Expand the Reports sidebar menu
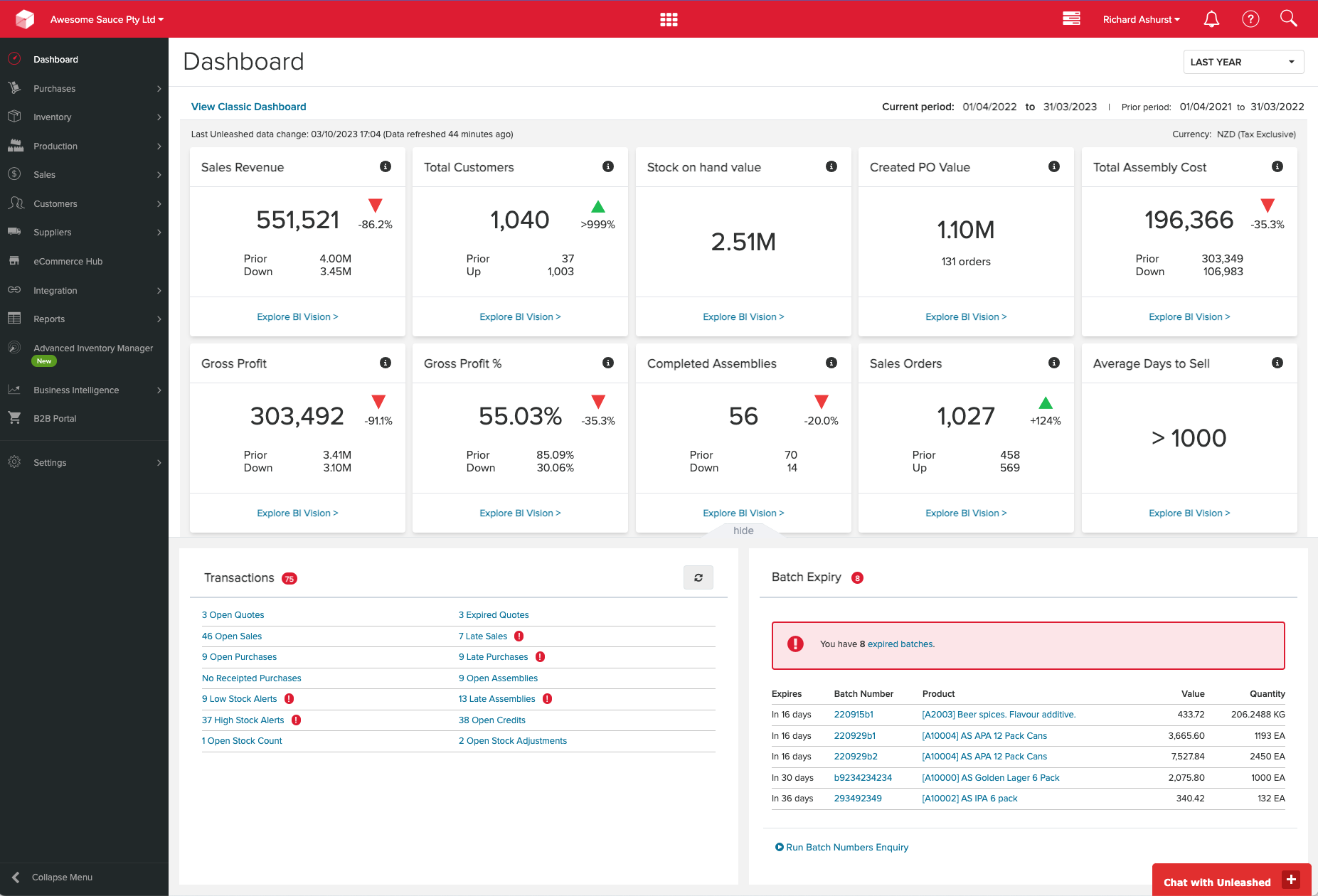 (x=84, y=319)
